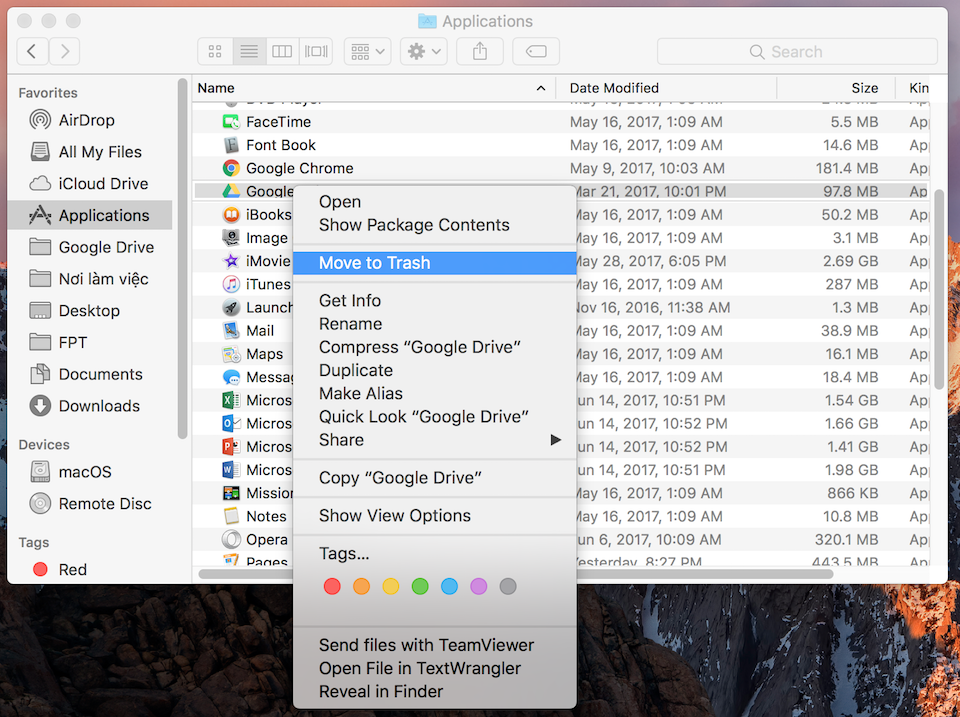
Task: Go back with the left chevron button
Action: coord(32,51)
